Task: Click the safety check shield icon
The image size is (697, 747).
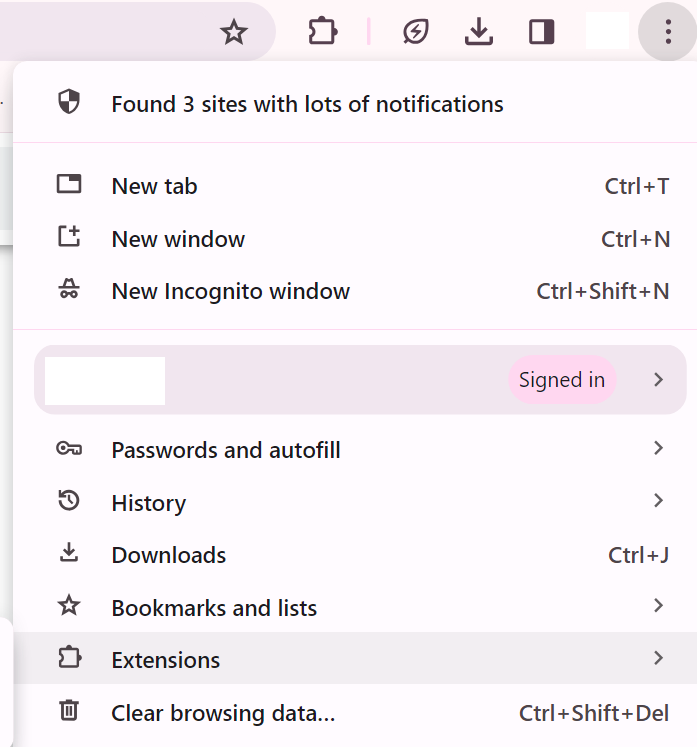Action: 69,101
